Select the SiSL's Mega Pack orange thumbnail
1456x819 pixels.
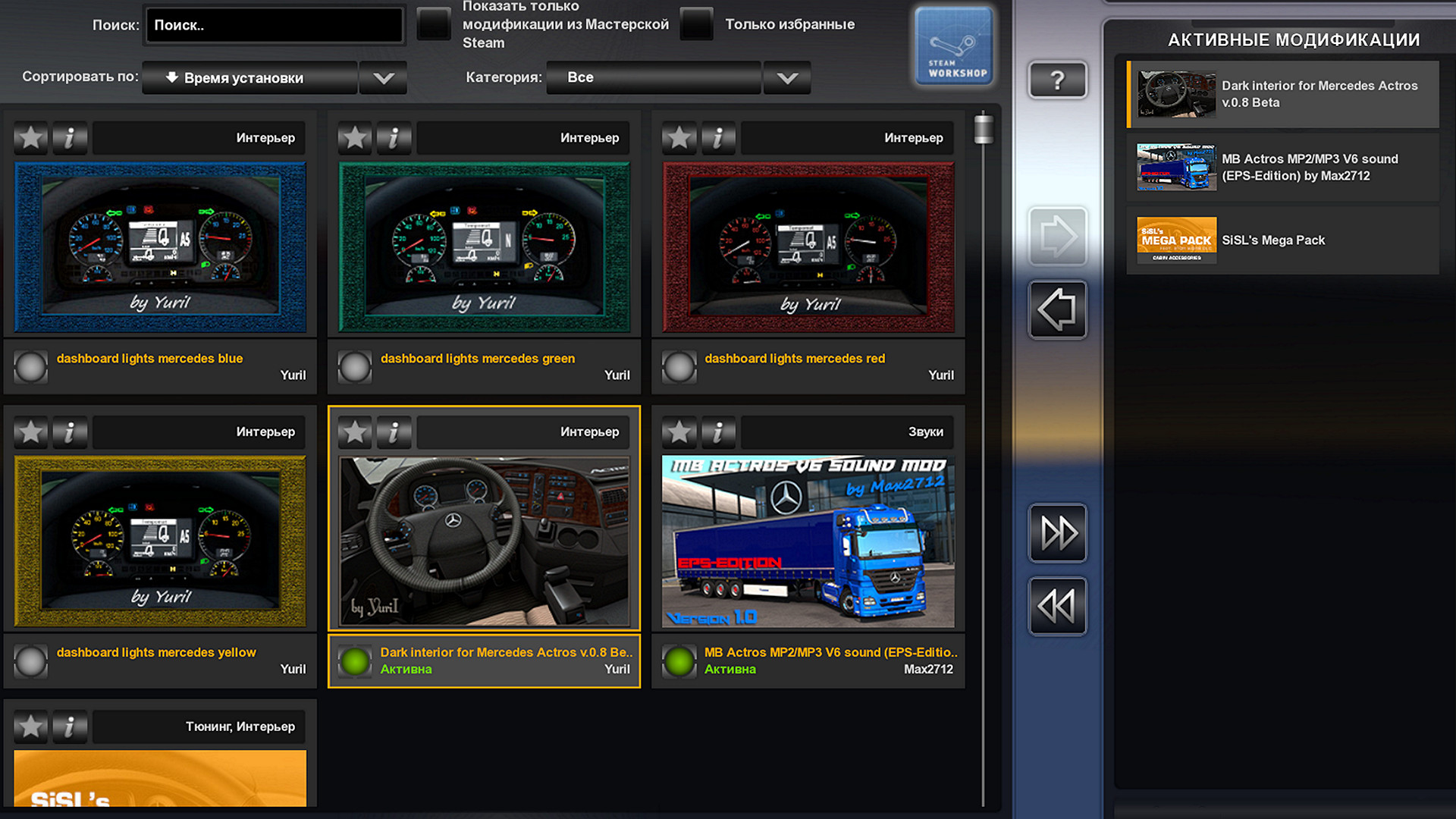pyautogui.click(x=161, y=778)
